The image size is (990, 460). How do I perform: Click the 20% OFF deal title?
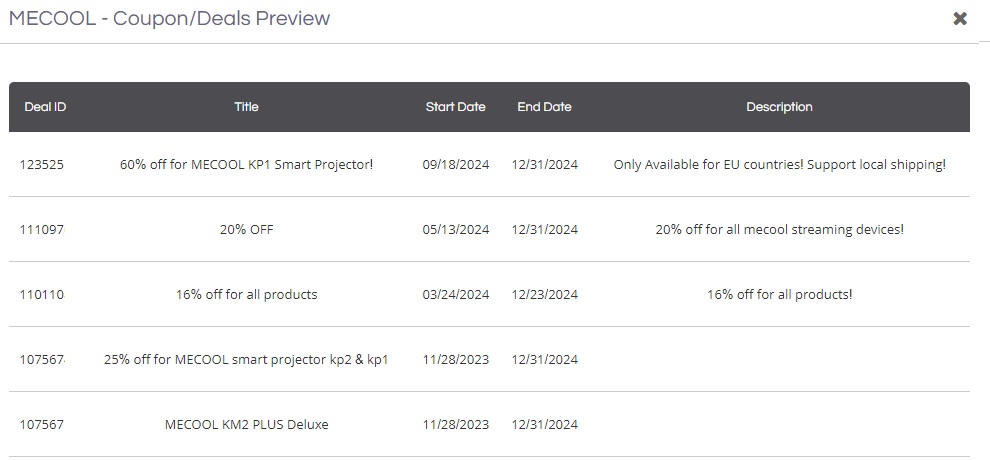click(x=246, y=230)
